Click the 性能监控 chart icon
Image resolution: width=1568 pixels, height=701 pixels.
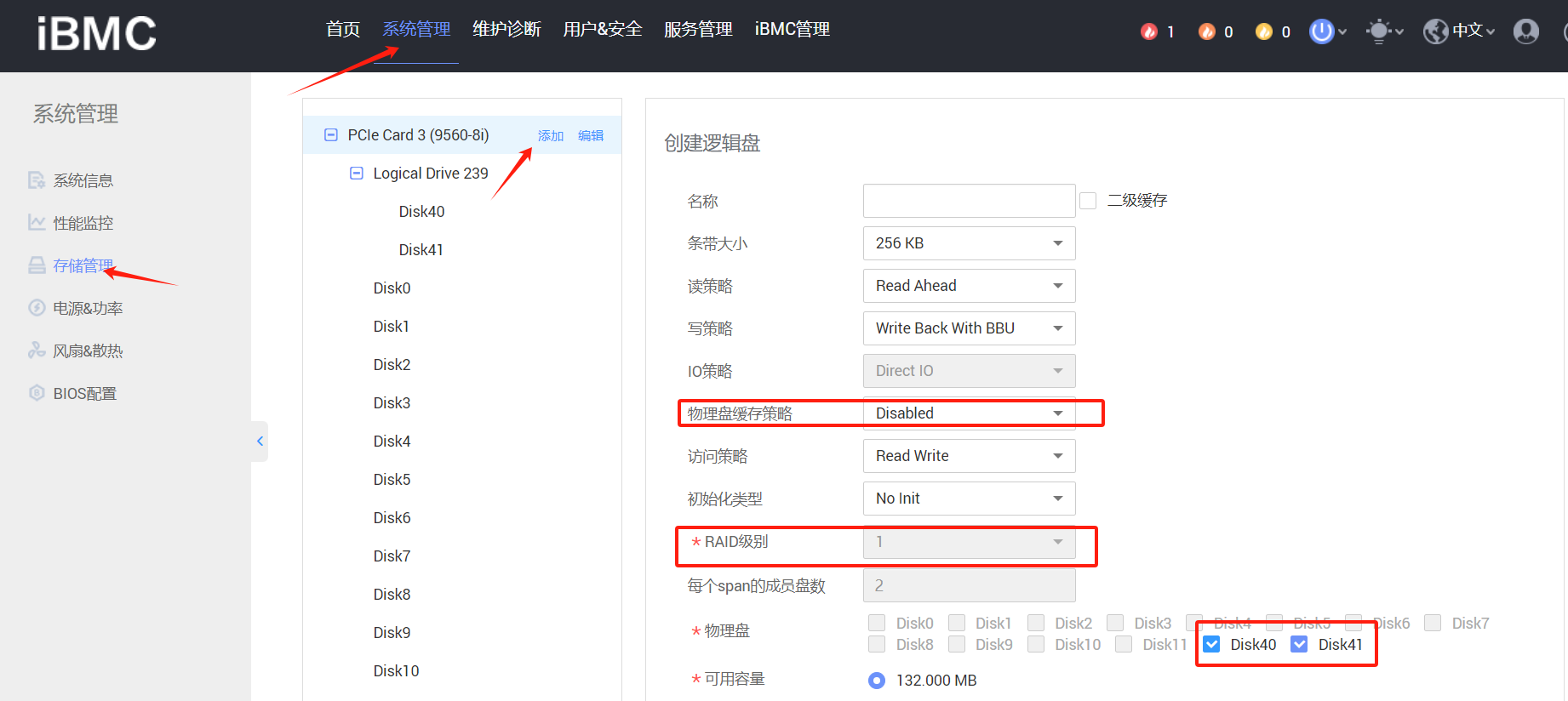point(37,223)
